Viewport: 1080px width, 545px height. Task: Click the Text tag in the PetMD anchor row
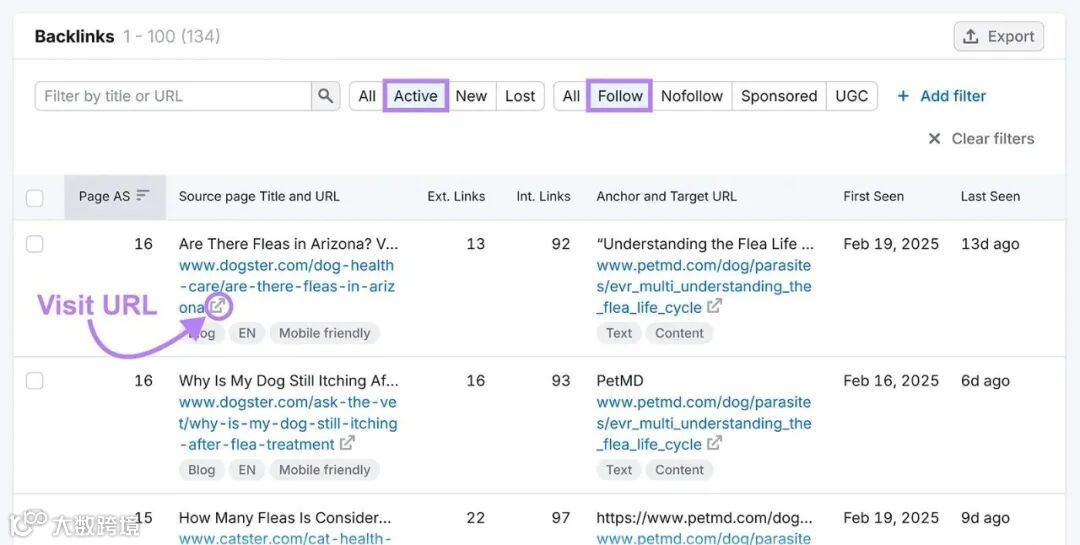pos(619,470)
